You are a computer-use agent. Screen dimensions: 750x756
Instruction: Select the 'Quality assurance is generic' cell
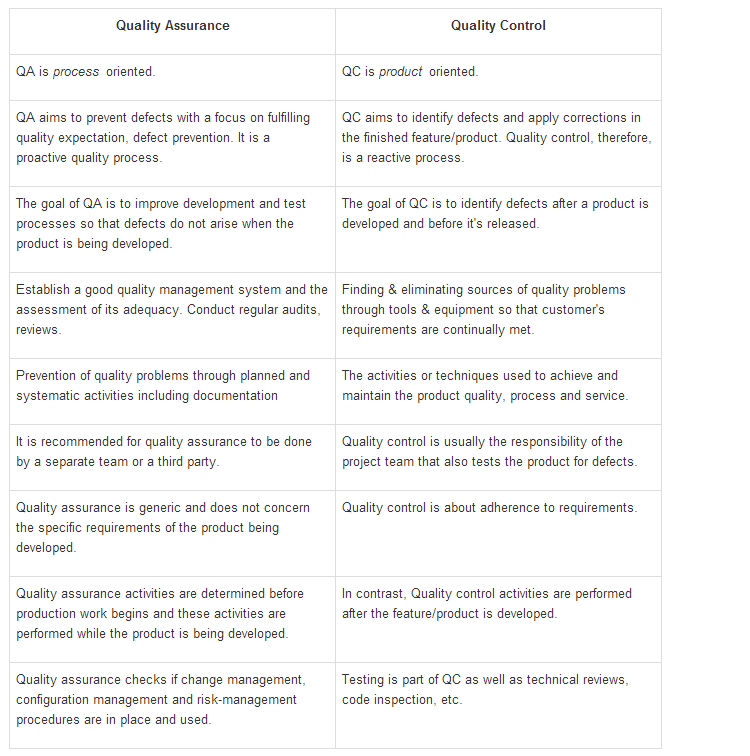click(172, 528)
